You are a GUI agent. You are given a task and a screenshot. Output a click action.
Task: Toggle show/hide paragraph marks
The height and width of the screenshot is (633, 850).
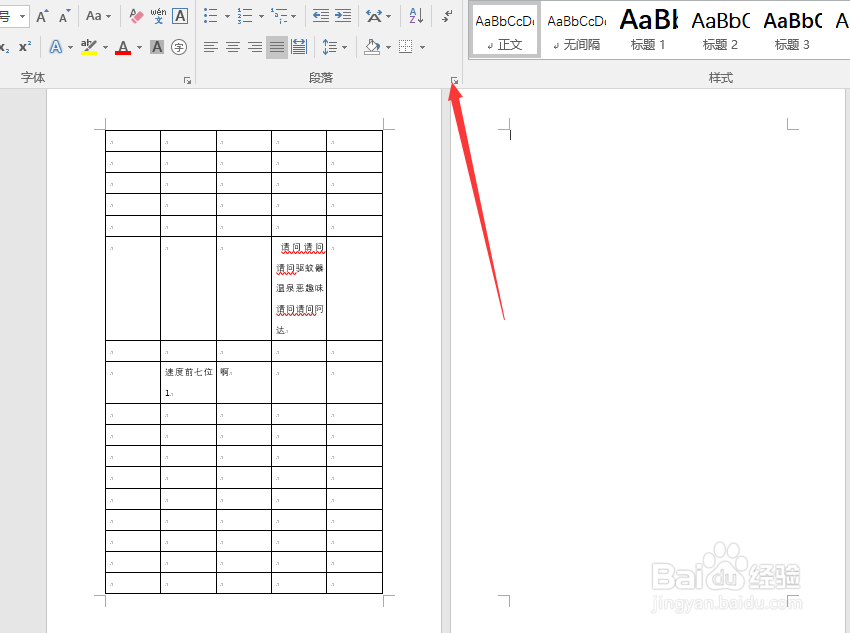(447, 16)
